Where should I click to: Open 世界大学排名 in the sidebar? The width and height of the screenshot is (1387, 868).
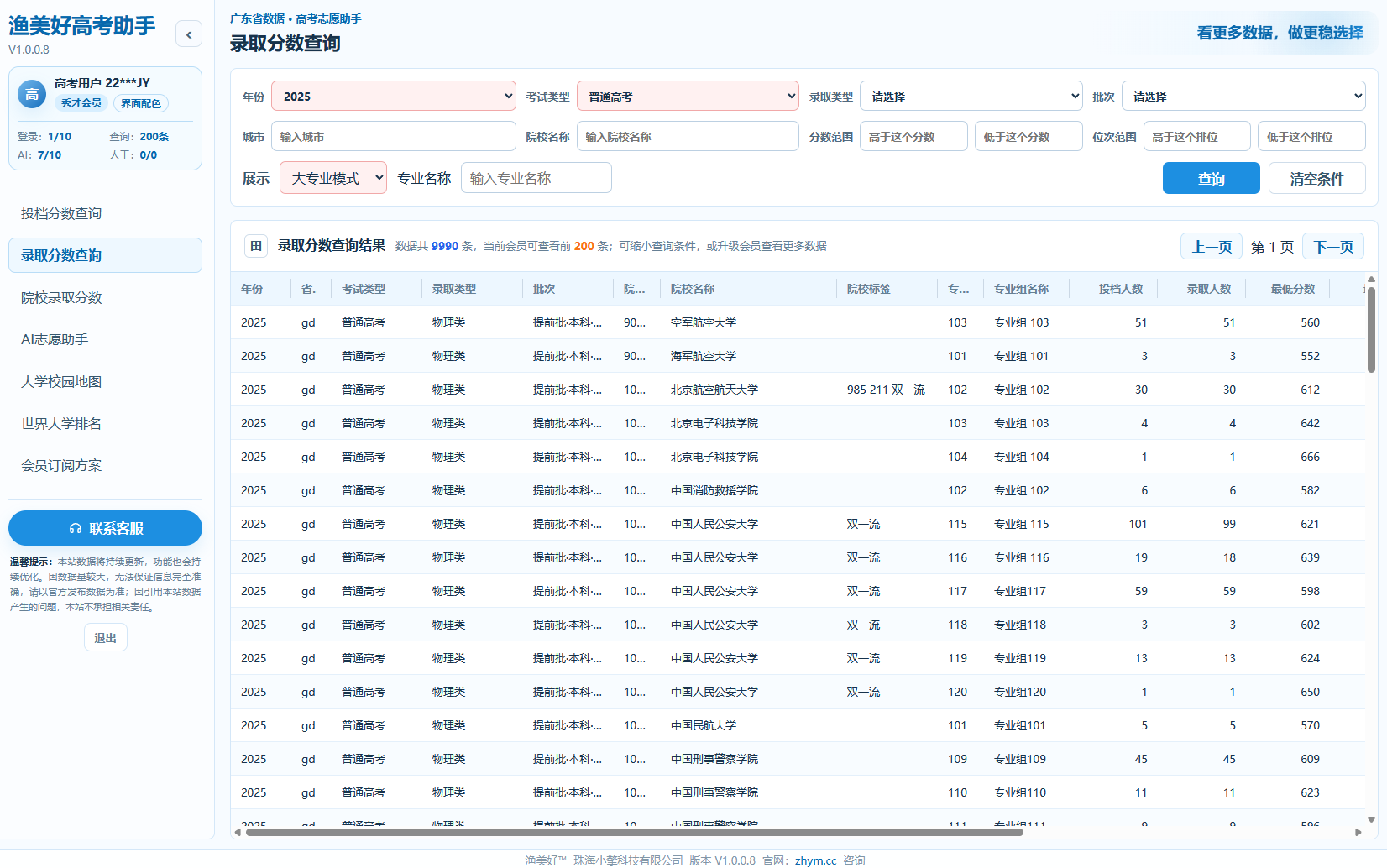pyautogui.click(x=105, y=423)
